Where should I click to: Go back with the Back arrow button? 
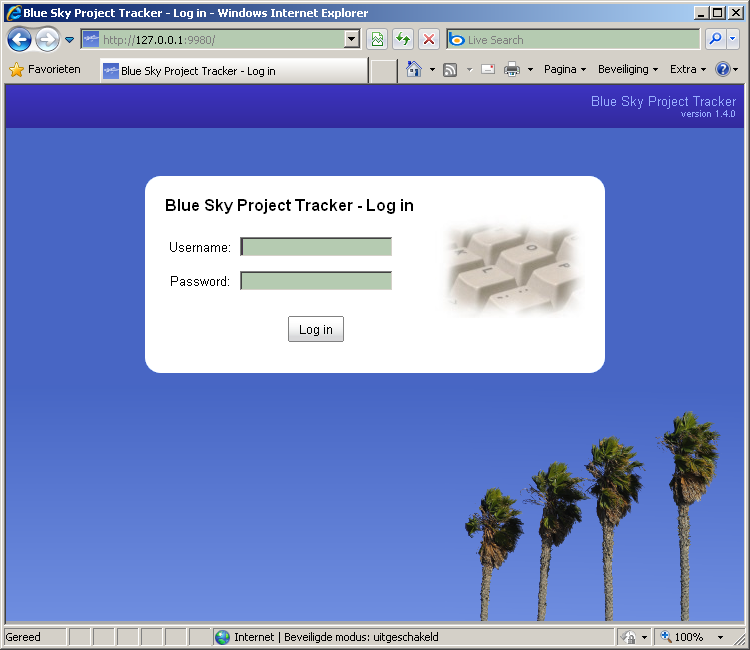[x=19, y=40]
